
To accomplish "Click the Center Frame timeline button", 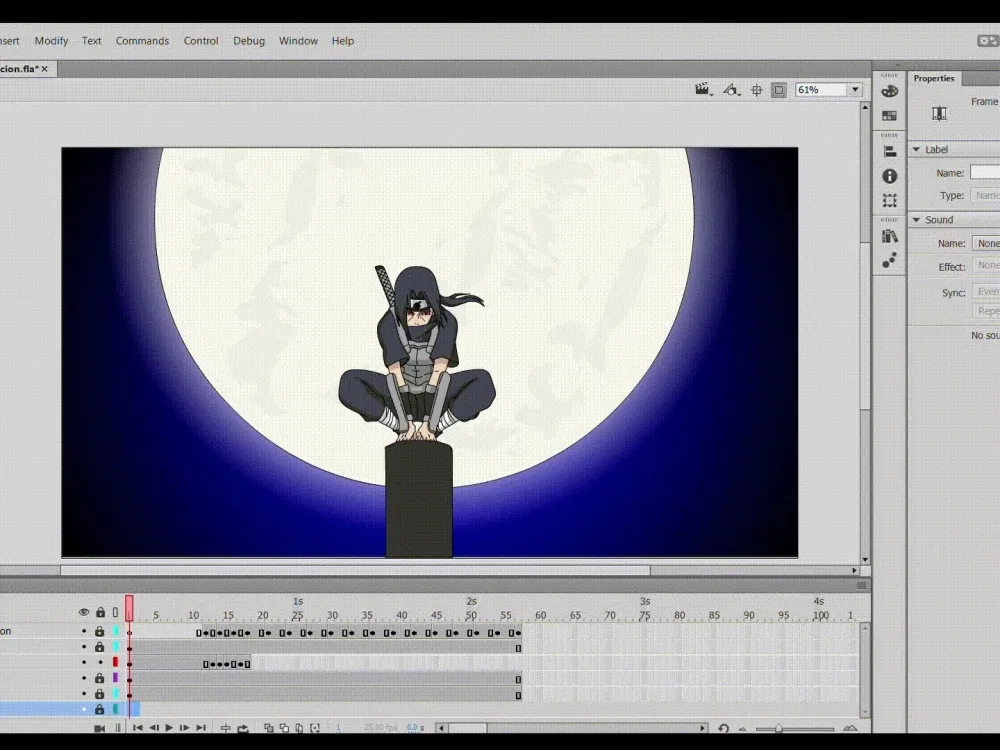I will click(x=226, y=728).
